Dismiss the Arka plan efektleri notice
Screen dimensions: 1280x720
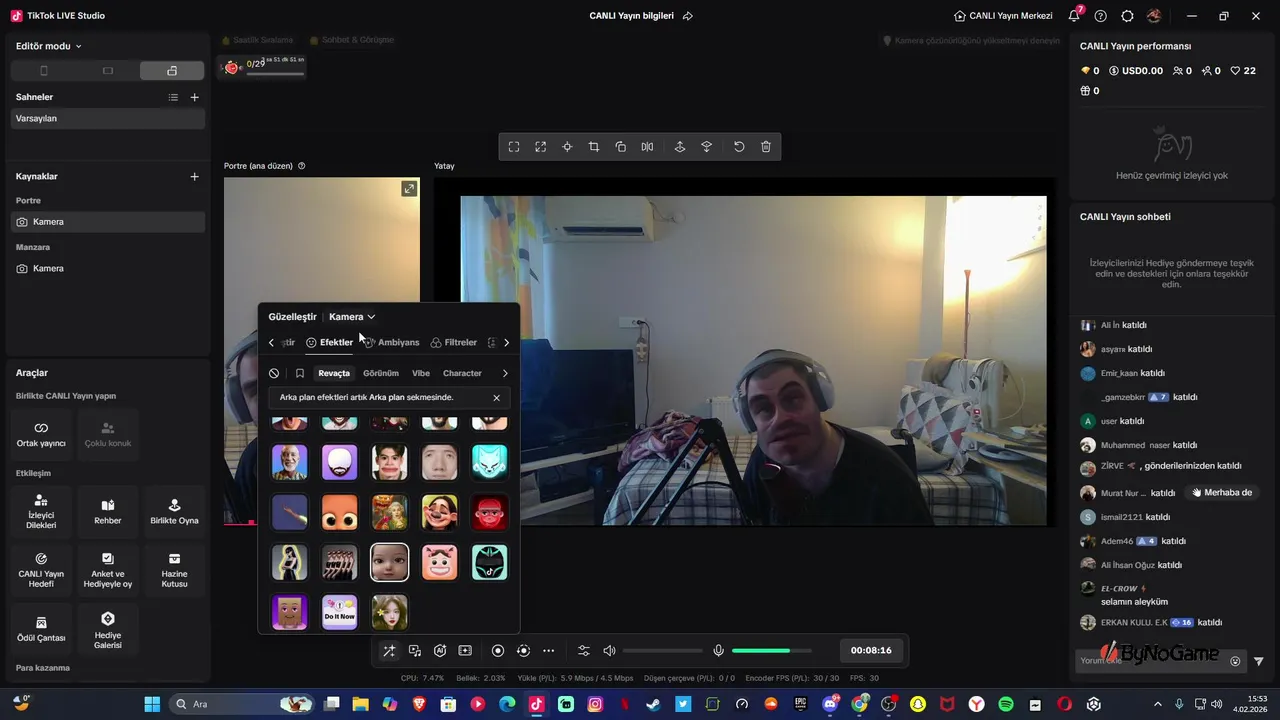click(496, 398)
